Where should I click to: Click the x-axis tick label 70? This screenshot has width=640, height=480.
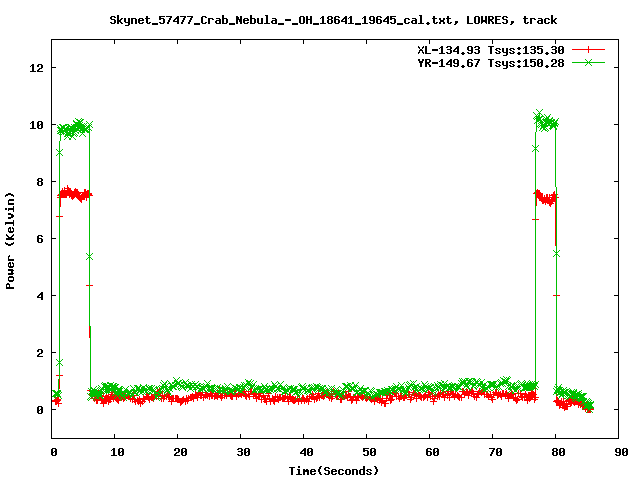click(495, 452)
